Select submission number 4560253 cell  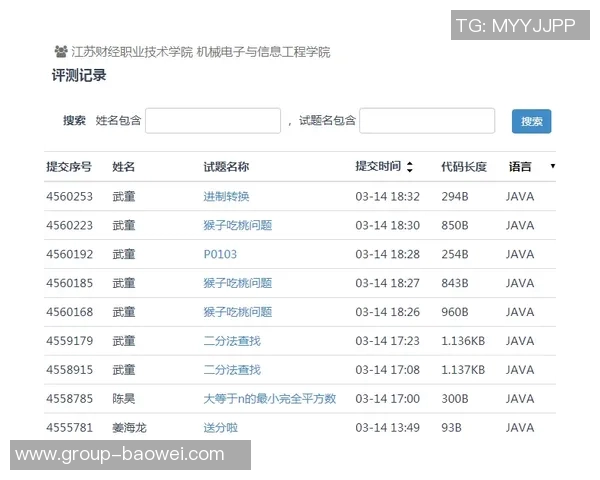tap(69, 197)
